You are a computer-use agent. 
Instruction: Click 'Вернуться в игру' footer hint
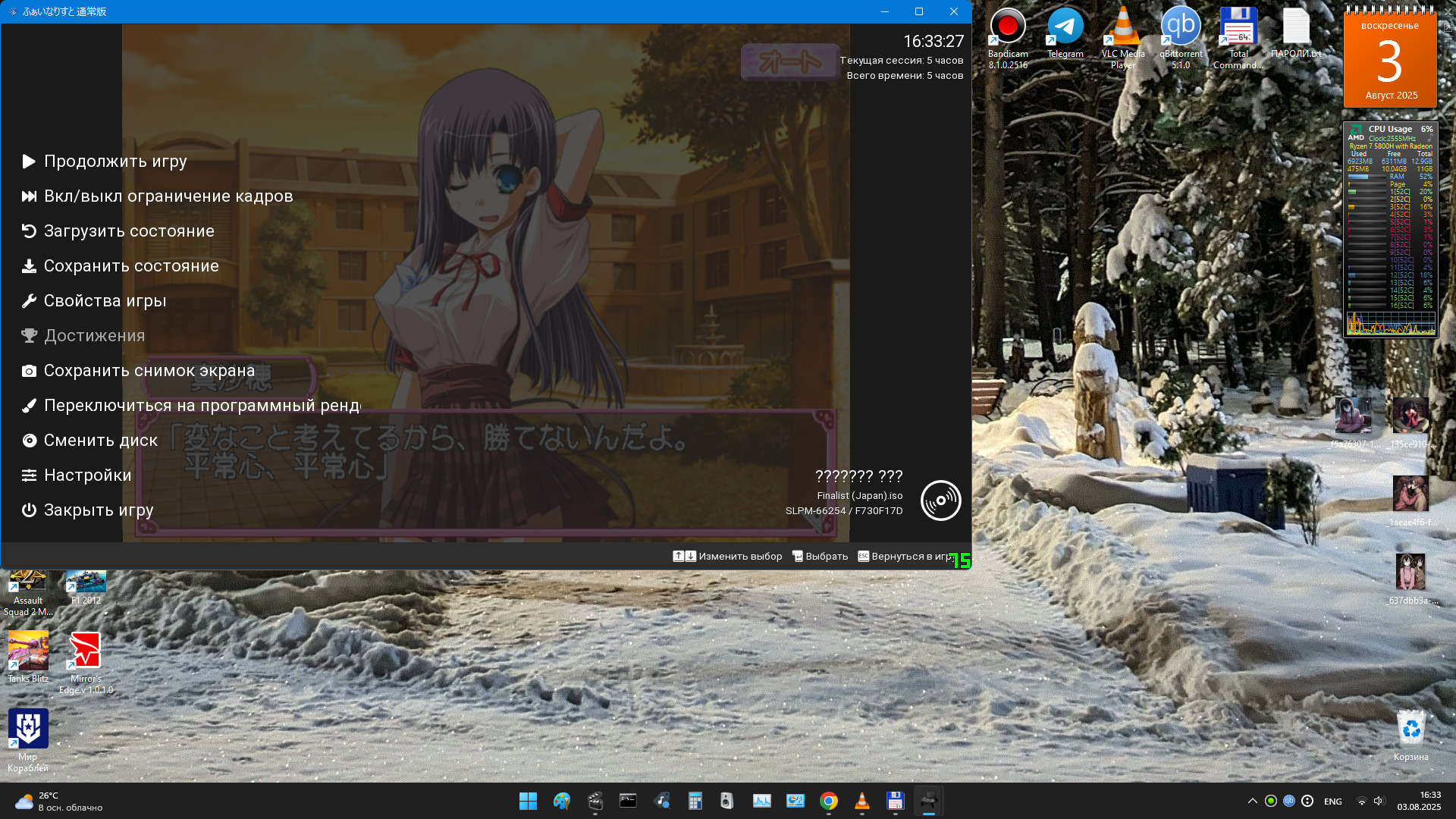point(906,557)
